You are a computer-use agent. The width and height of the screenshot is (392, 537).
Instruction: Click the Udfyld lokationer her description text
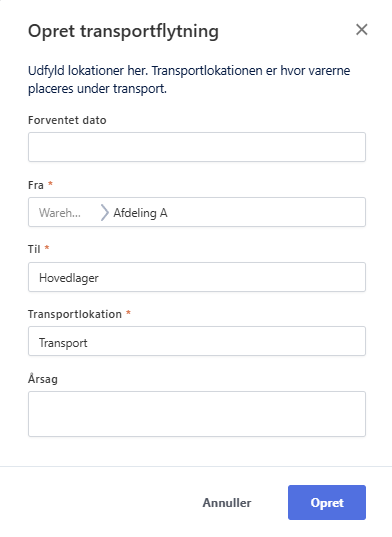[x=189, y=79]
